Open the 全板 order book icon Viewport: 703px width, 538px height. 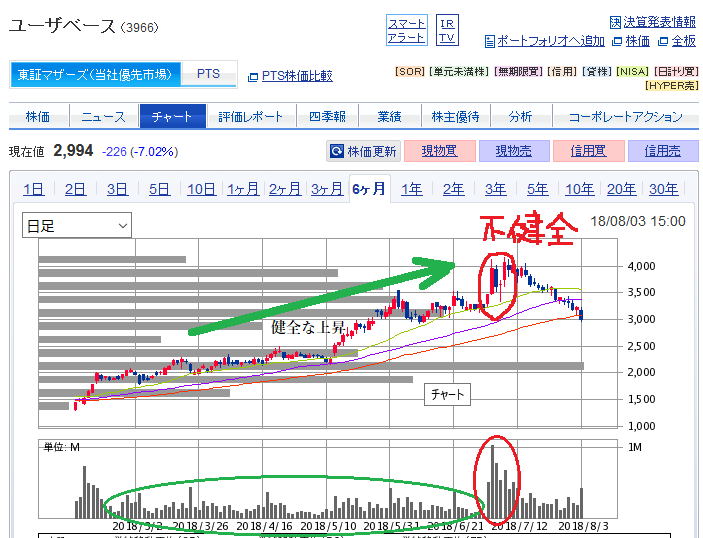(676, 41)
